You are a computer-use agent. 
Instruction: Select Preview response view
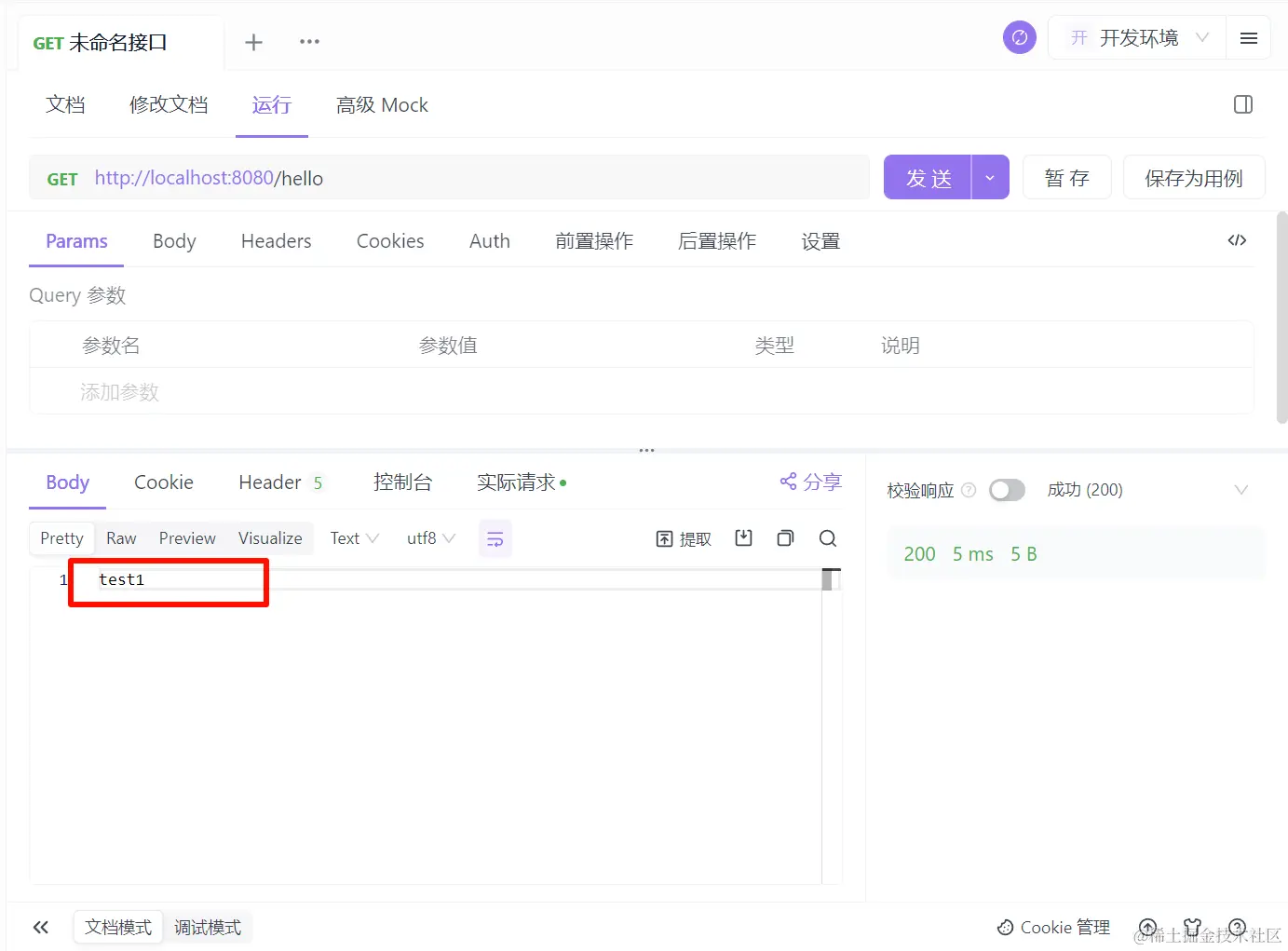[187, 538]
